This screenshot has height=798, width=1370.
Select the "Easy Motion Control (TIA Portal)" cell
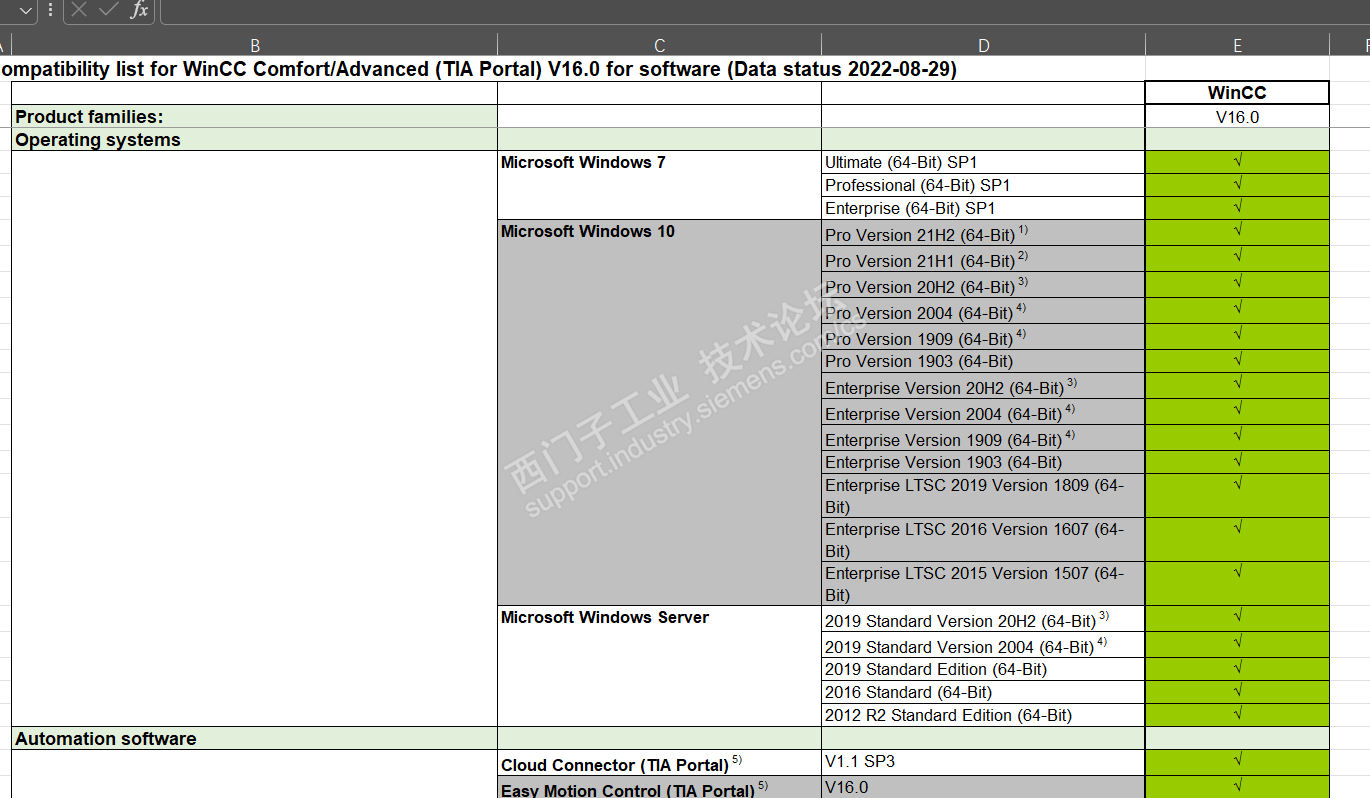pyautogui.click(x=659, y=788)
